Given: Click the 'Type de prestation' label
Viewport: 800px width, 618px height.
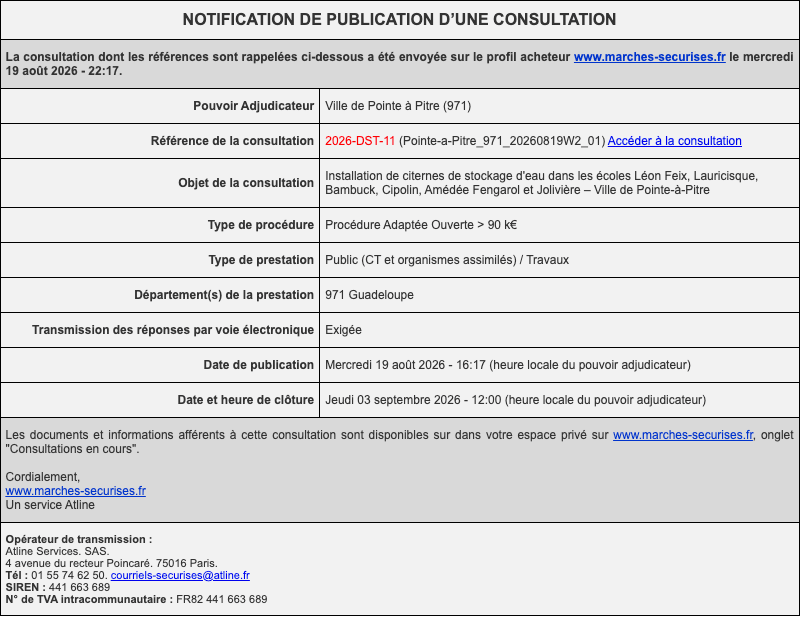Looking at the screenshot, I should 261,260.
